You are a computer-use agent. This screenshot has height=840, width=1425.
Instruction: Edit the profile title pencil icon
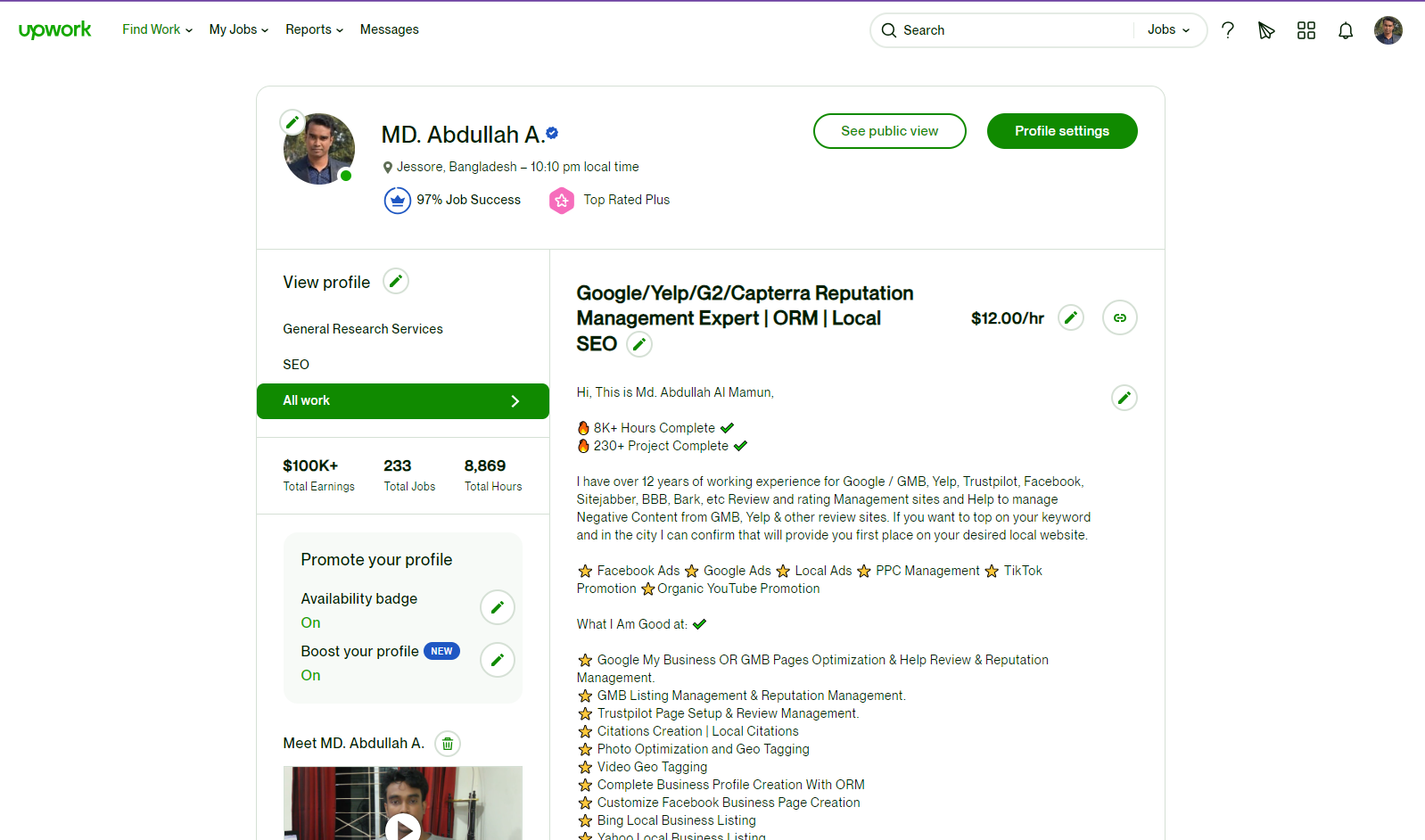(x=639, y=344)
